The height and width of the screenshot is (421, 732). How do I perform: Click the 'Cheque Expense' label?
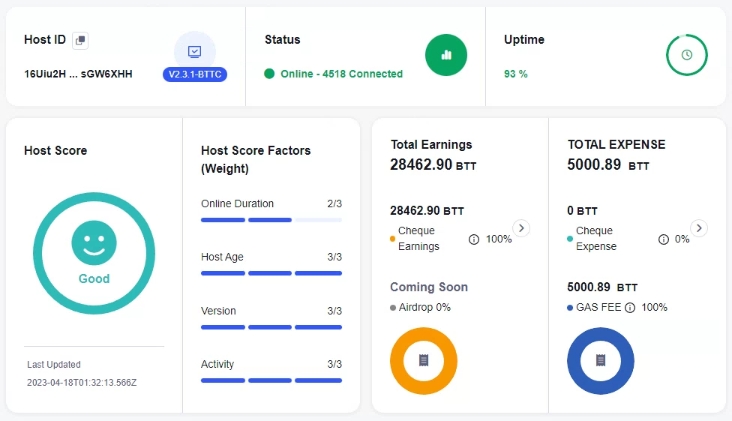click(596, 239)
